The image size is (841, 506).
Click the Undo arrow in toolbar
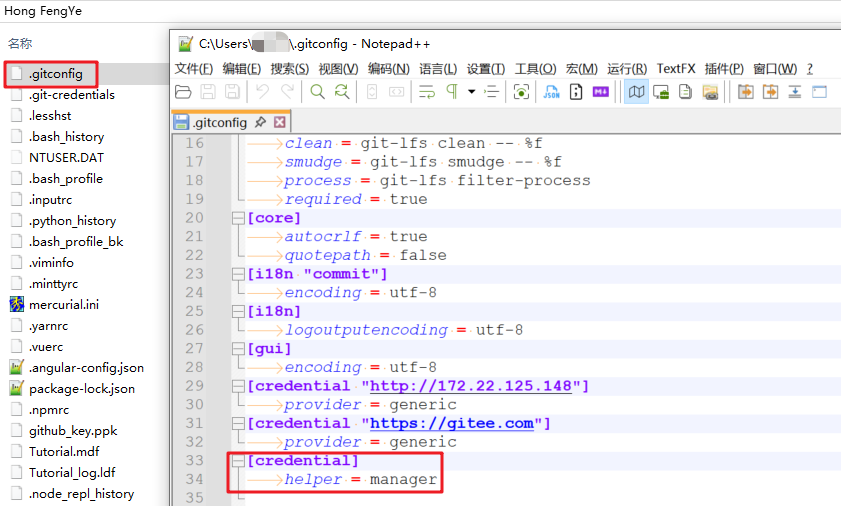pos(262,92)
